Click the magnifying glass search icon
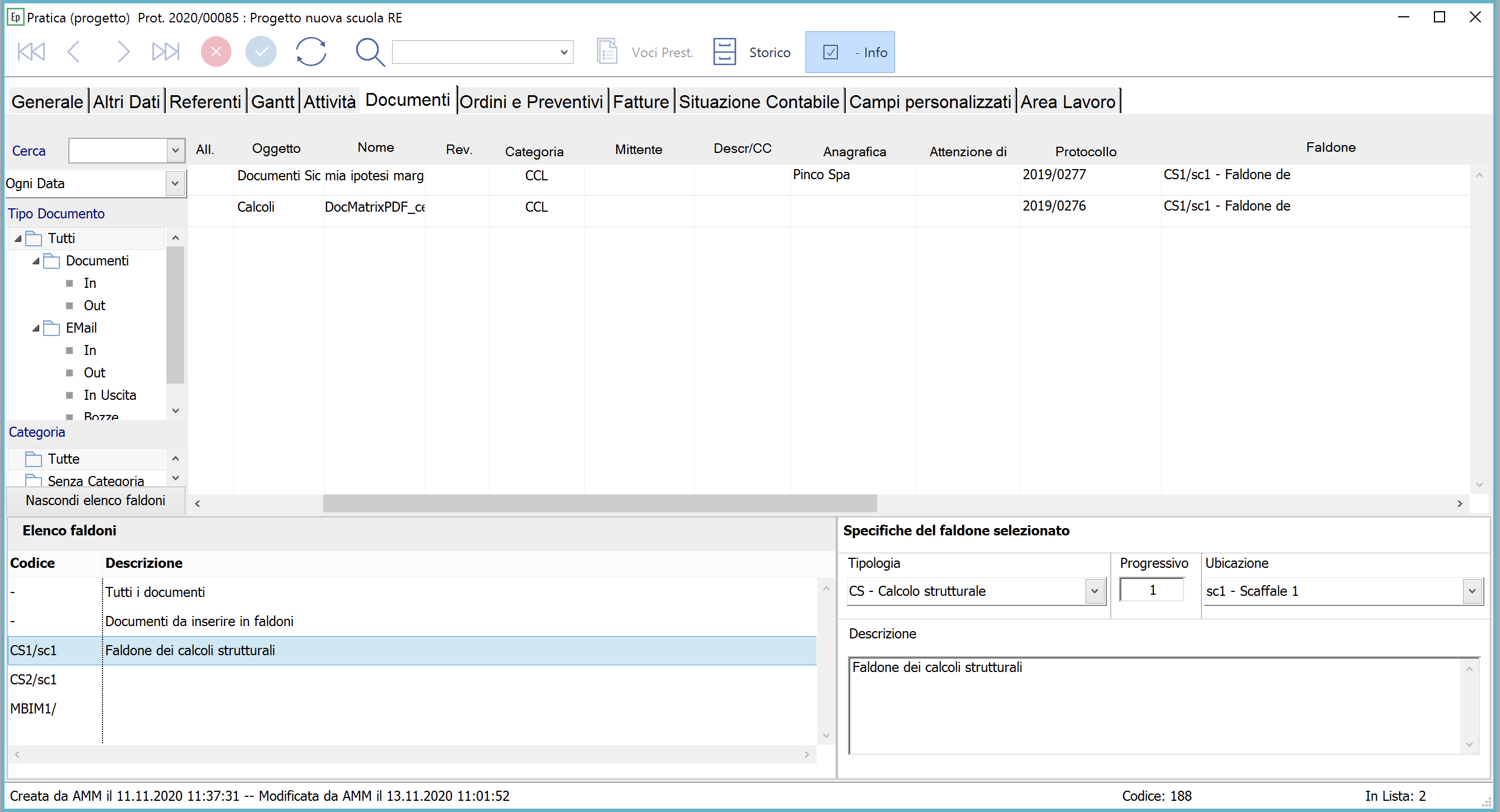The width and height of the screenshot is (1500, 812). coord(370,53)
